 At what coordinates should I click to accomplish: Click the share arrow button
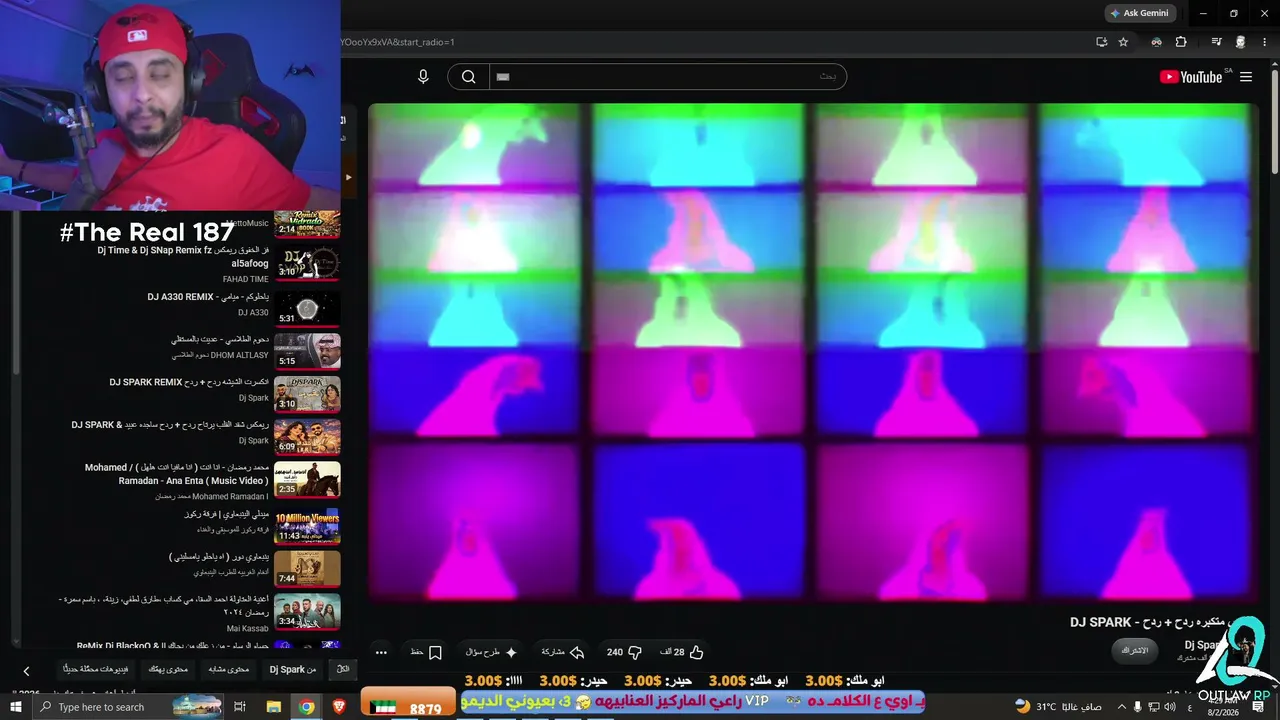point(563,652)
